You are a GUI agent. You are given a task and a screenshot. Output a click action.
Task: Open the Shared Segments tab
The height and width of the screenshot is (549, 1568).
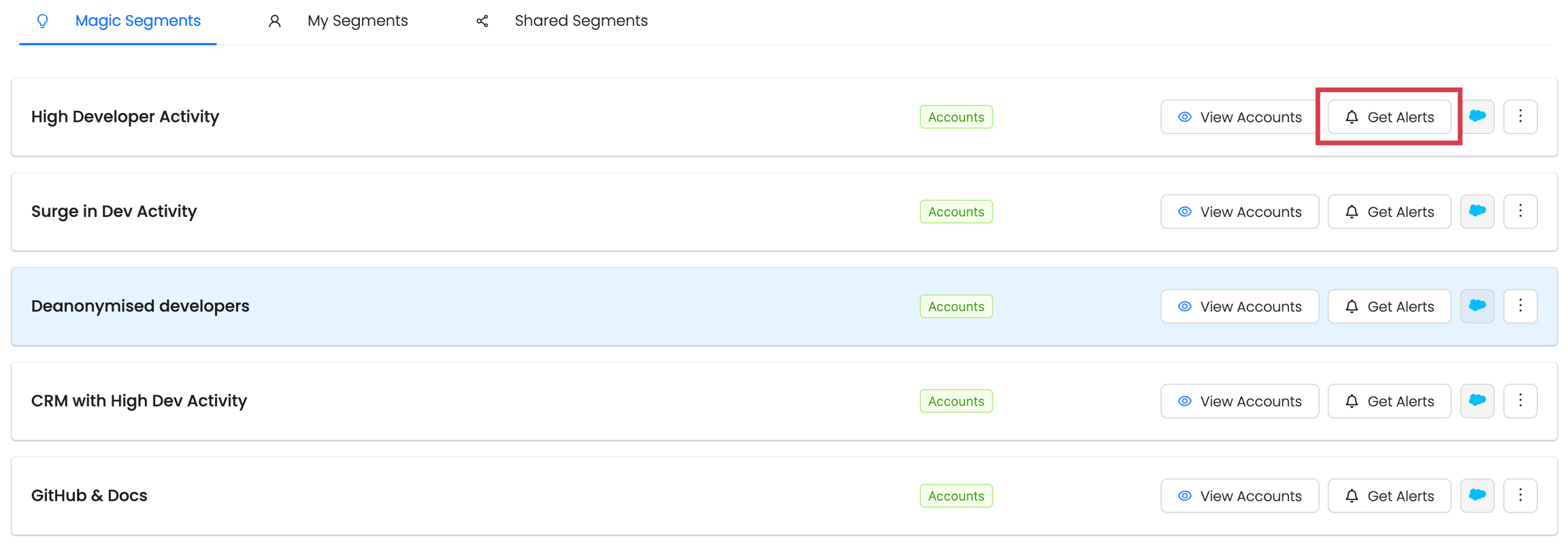click(x=581, y=21)
